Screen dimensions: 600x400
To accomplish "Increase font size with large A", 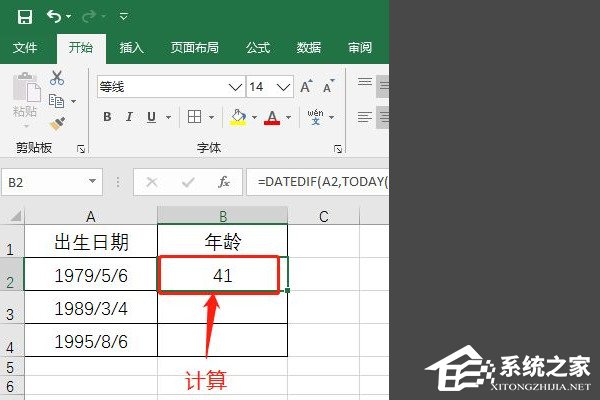I will pyautogui.click(x=306, y=87).
